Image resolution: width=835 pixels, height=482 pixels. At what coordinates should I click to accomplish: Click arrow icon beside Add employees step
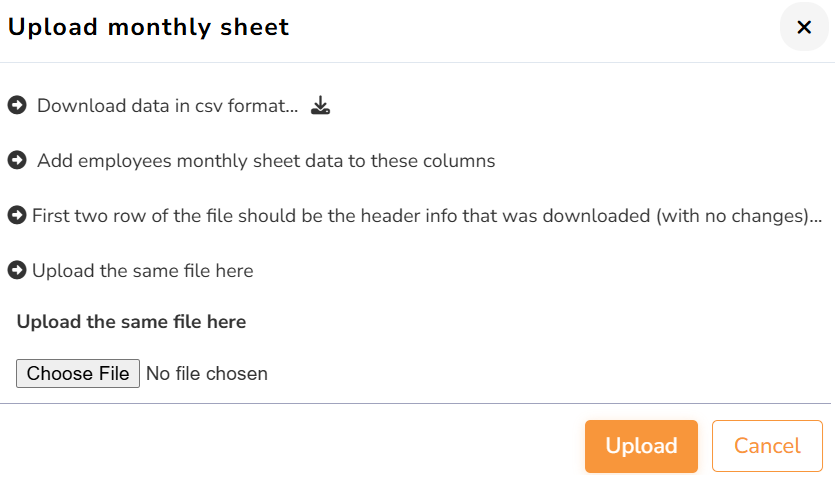[x=16, y=160]
